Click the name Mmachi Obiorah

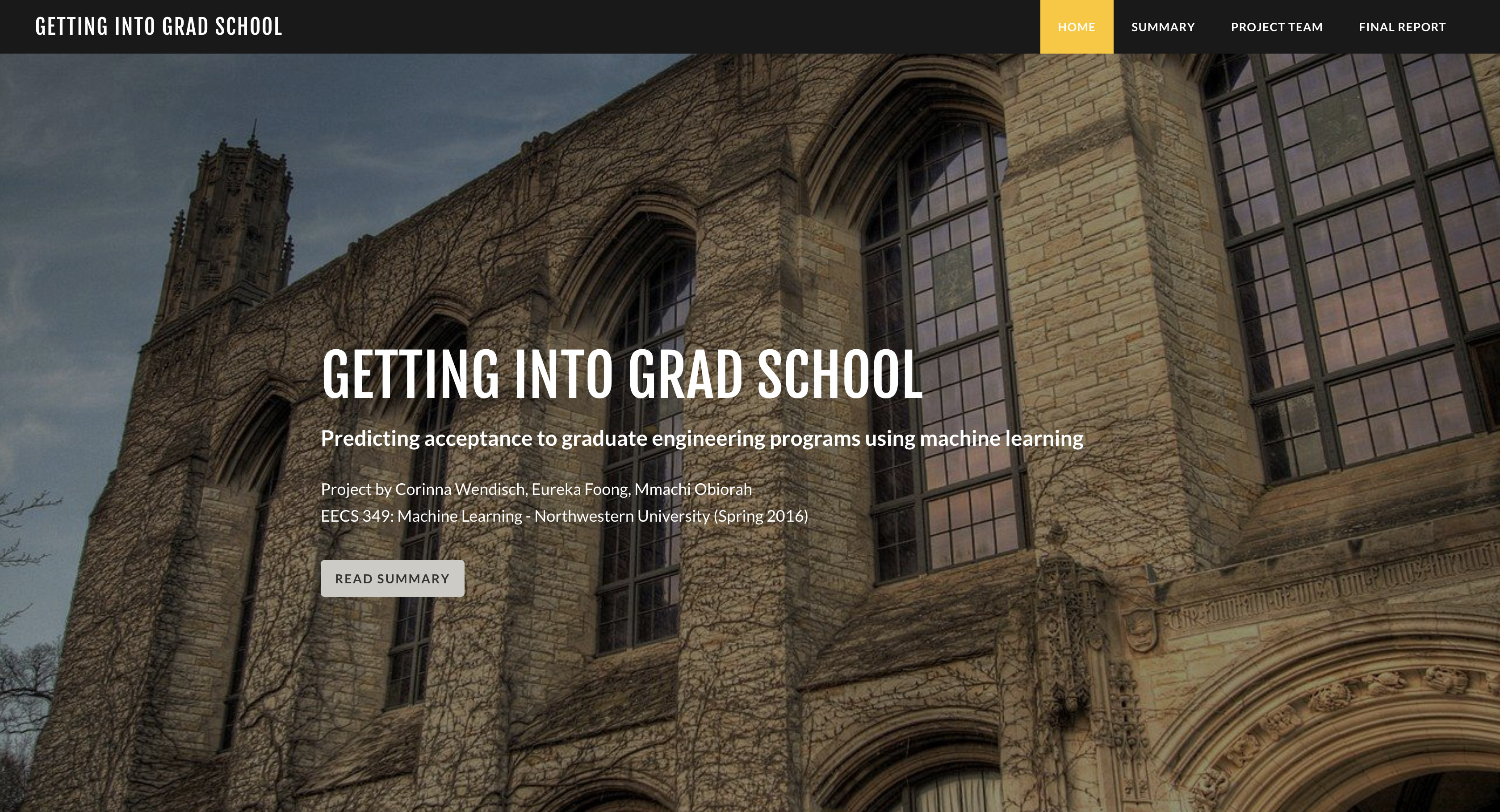[x=693, y=490]
